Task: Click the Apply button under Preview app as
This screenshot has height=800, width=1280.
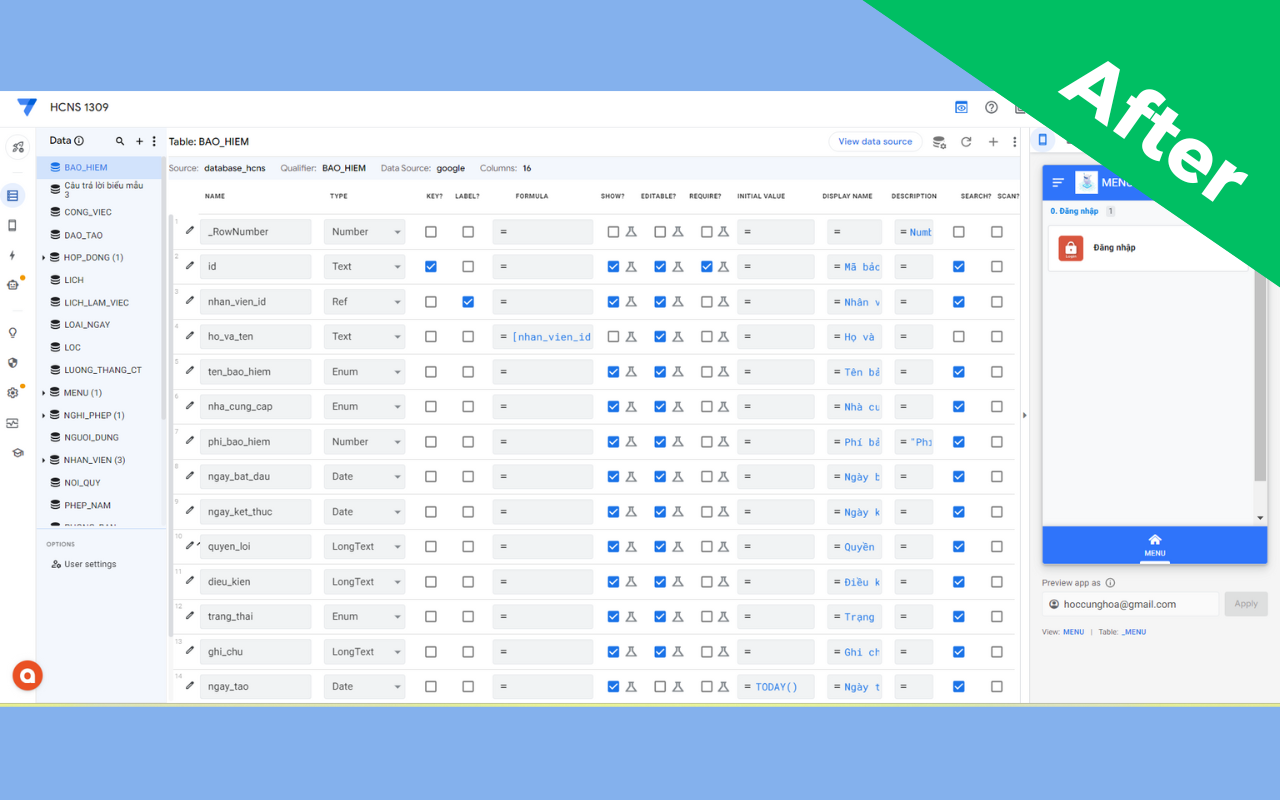Action: click(1245, 604)
